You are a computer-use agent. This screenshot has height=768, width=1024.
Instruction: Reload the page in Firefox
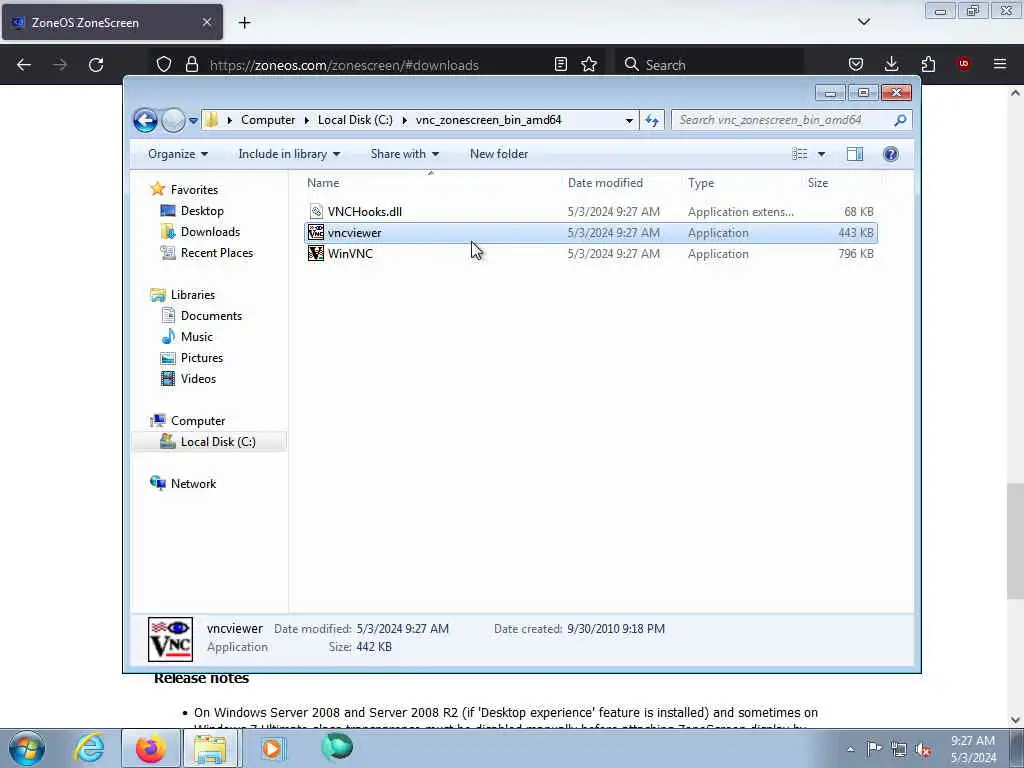click(96, 65)
